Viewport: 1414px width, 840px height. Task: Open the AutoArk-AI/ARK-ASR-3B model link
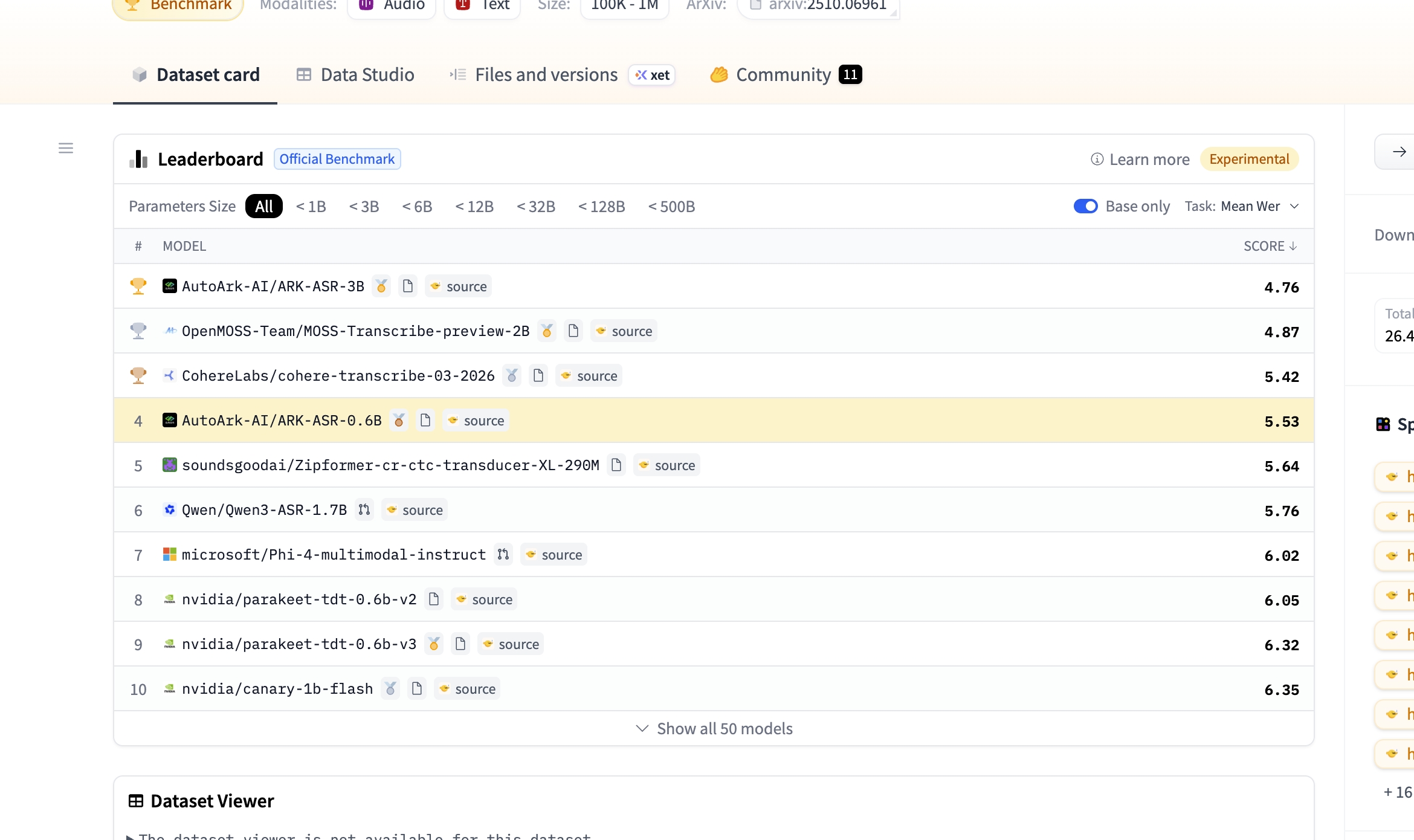click(273, 286)
